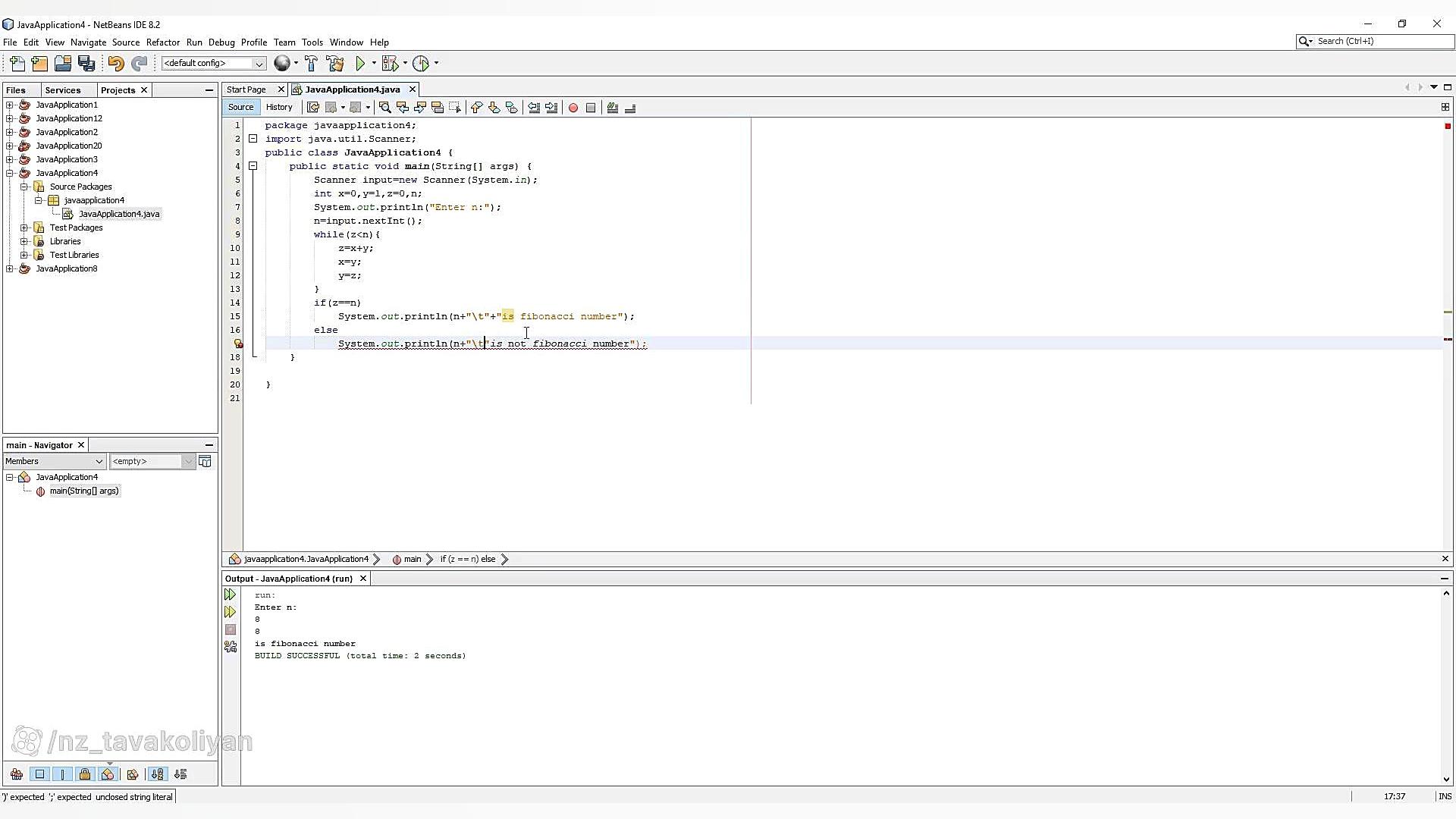Toggle Show Static Members in Navigator
The image size is (1456, 819).
(63, 774)
